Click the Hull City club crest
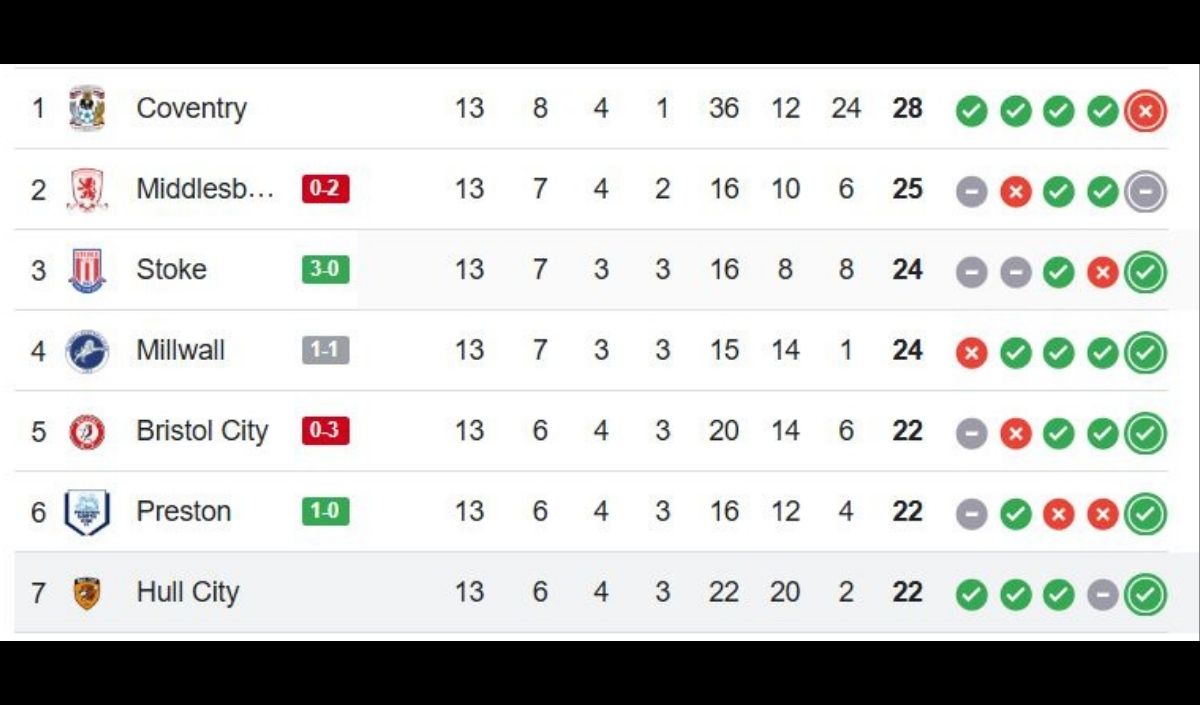The image size is (1200, 705). click(87, 593)
